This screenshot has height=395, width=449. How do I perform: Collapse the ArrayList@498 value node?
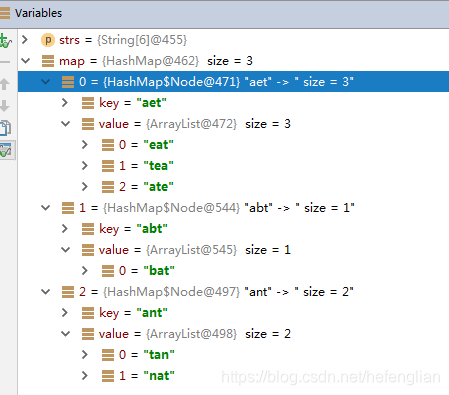coord(66,334)
